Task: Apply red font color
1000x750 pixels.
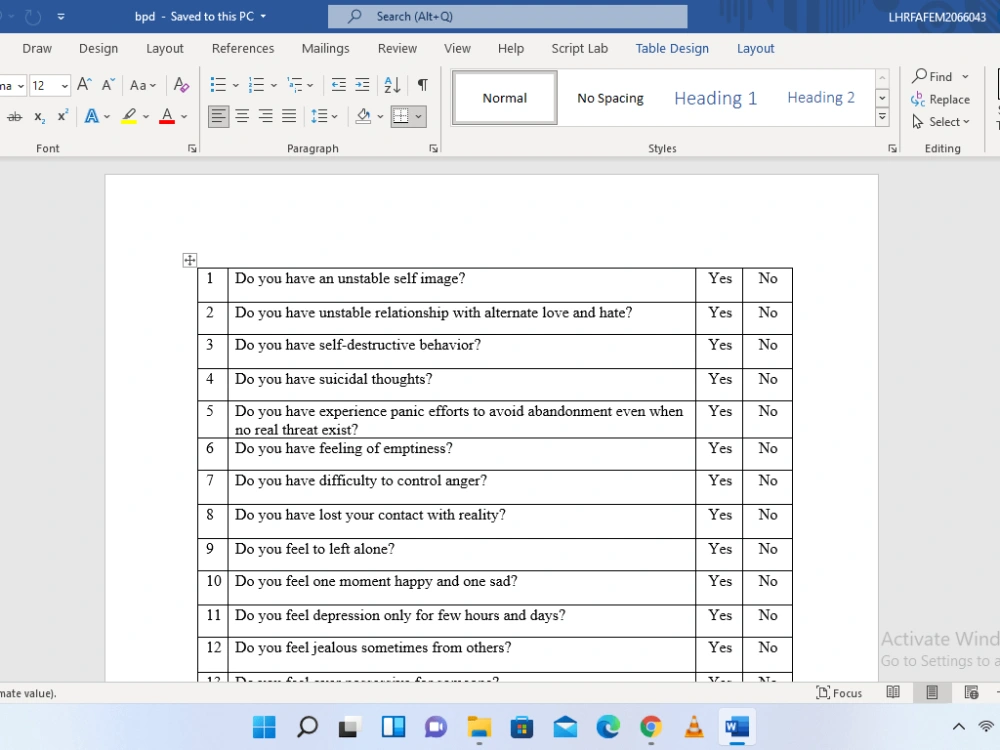Action: tap(167, 116)
